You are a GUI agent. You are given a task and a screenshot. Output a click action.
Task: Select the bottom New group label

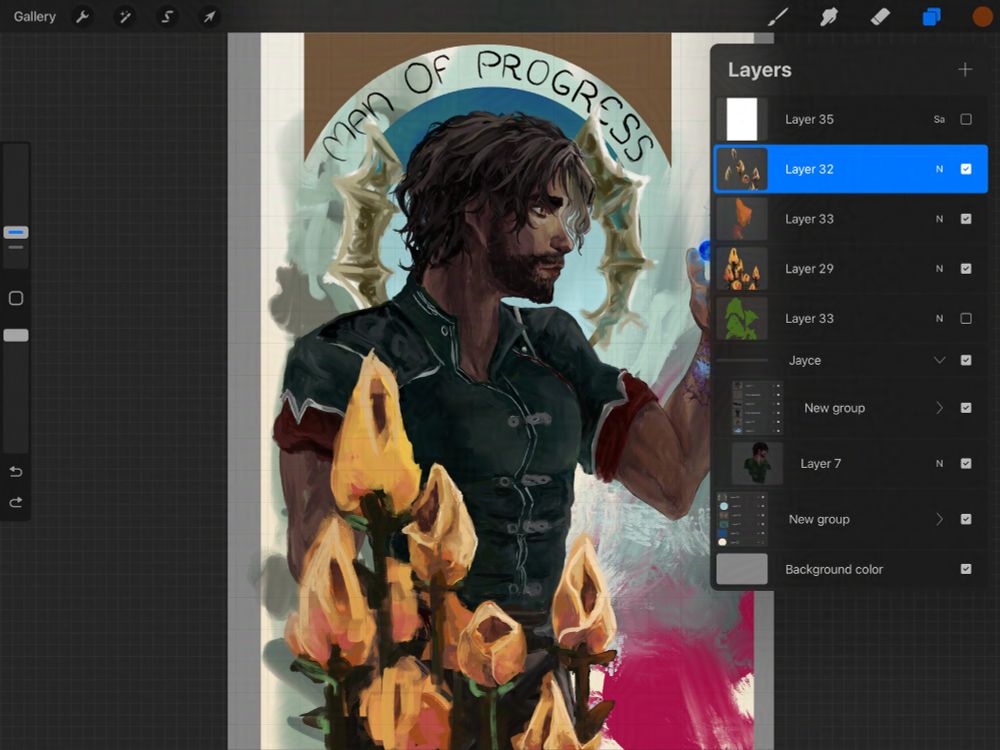[819, 519]
